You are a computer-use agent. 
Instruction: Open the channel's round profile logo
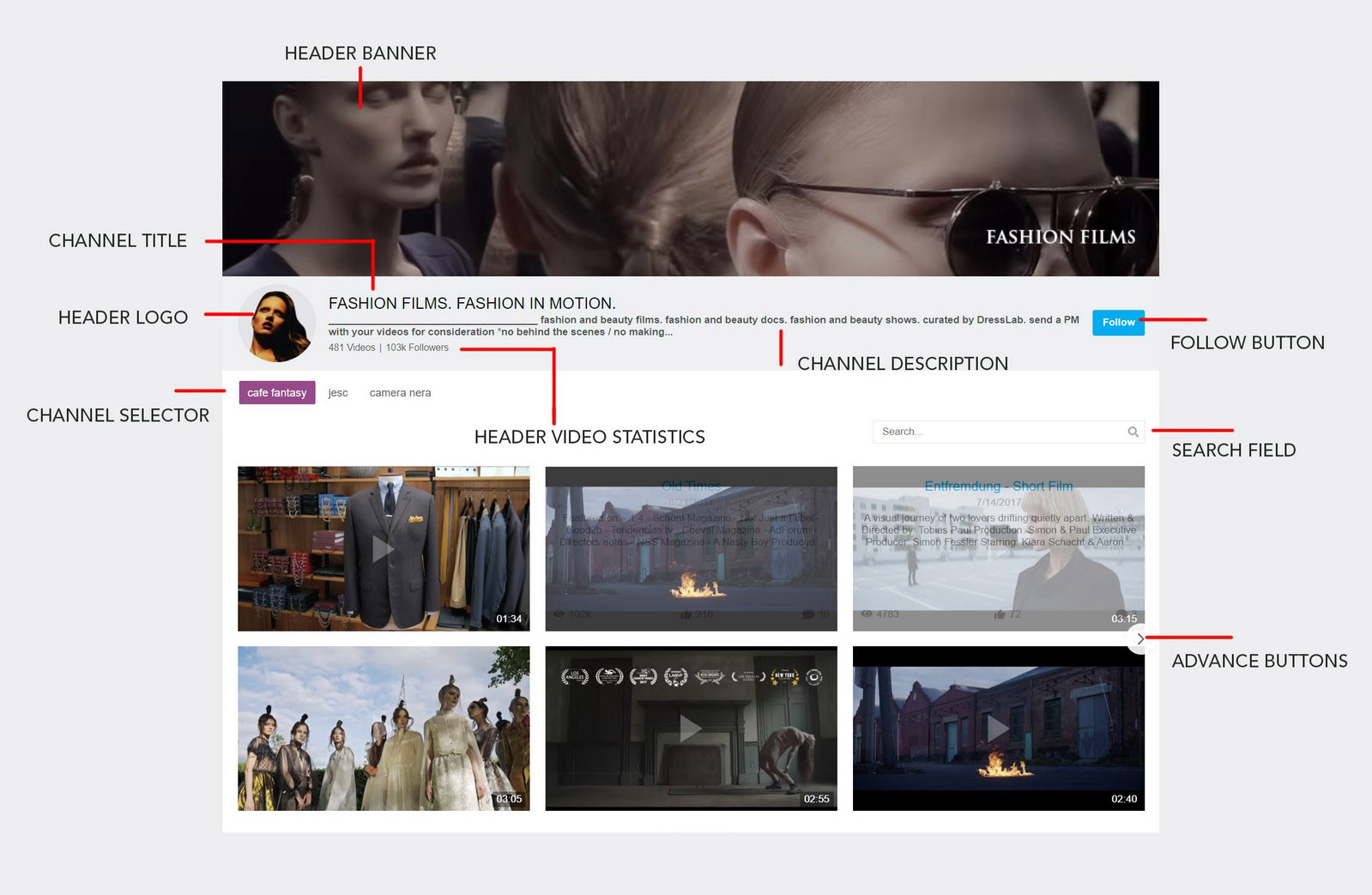(276, 324)
